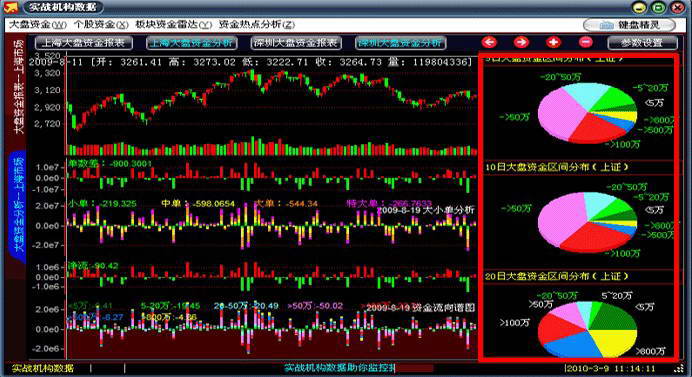
Task: Click the red plus zoom icon
Action: tap(553, 42)
